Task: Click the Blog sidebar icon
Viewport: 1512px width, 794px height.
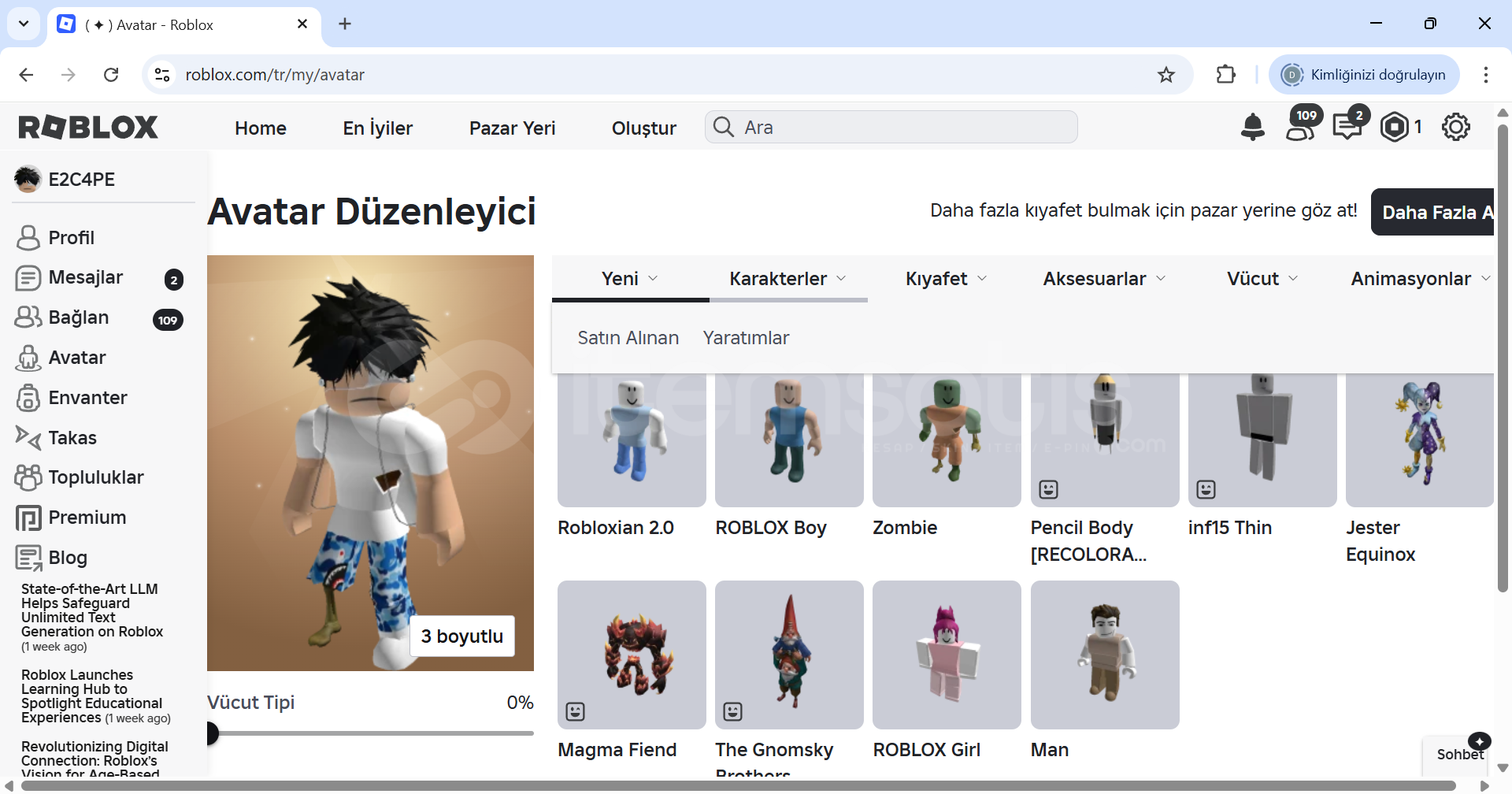Action: (x=28, y=558)
